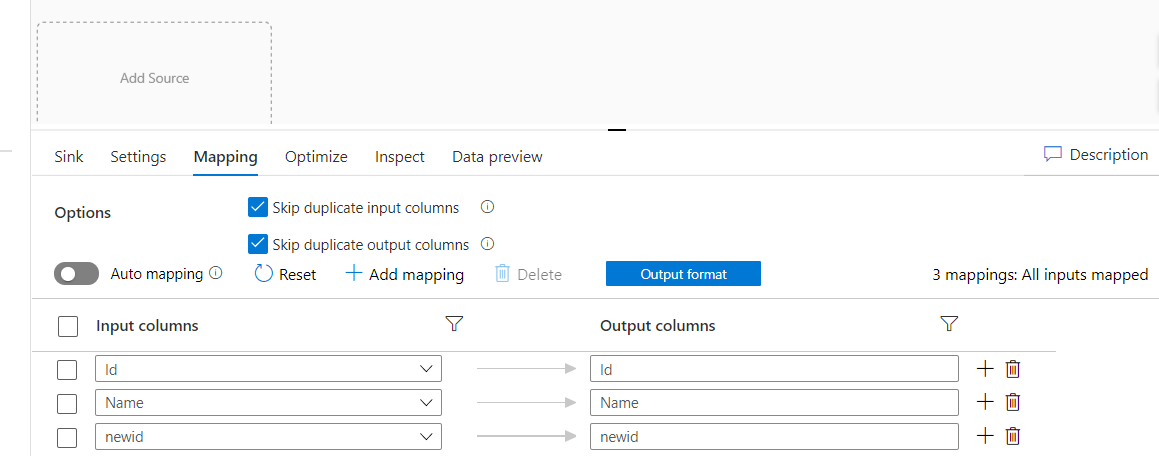Switch to the Data preview tab
The image size is (1159, 456).
tap(497, 157)
